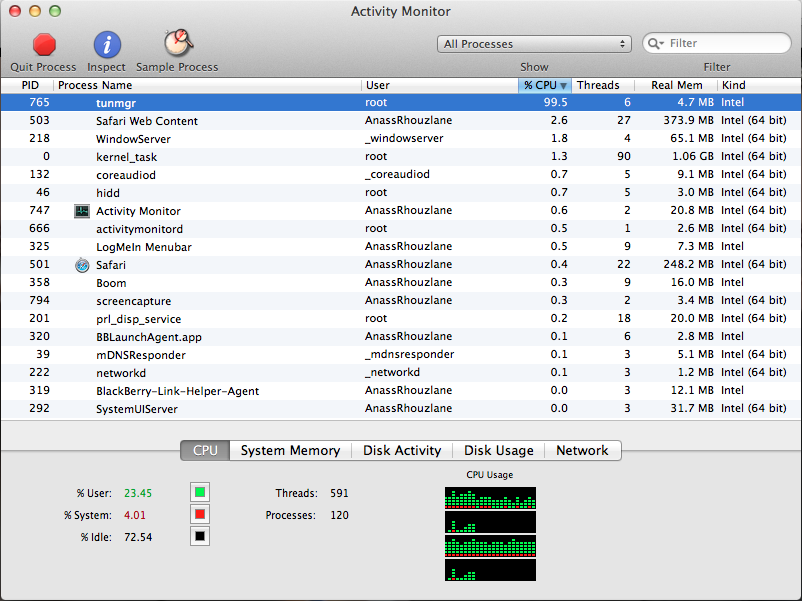The image size is (802, 601).
Task: Open the blue Inspect info icon
Action: (107, 44)
